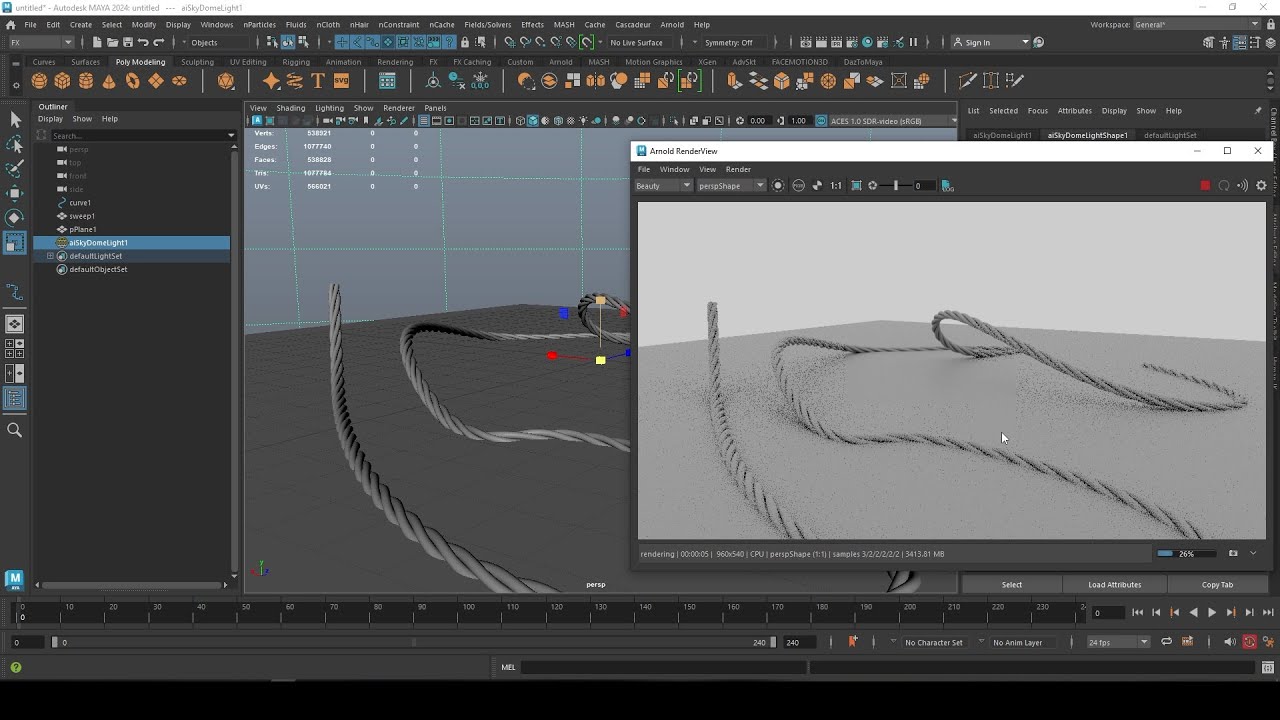
Task: Toggle auto keyframe in the range slider
Action: 1250,642
